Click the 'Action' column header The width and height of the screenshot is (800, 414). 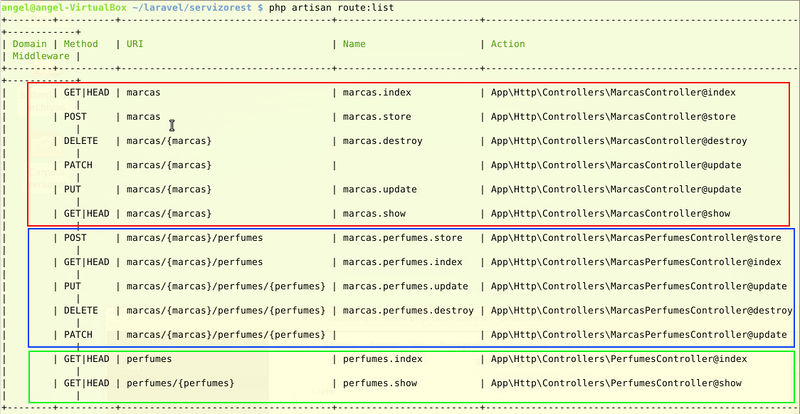tap(508, 44)
